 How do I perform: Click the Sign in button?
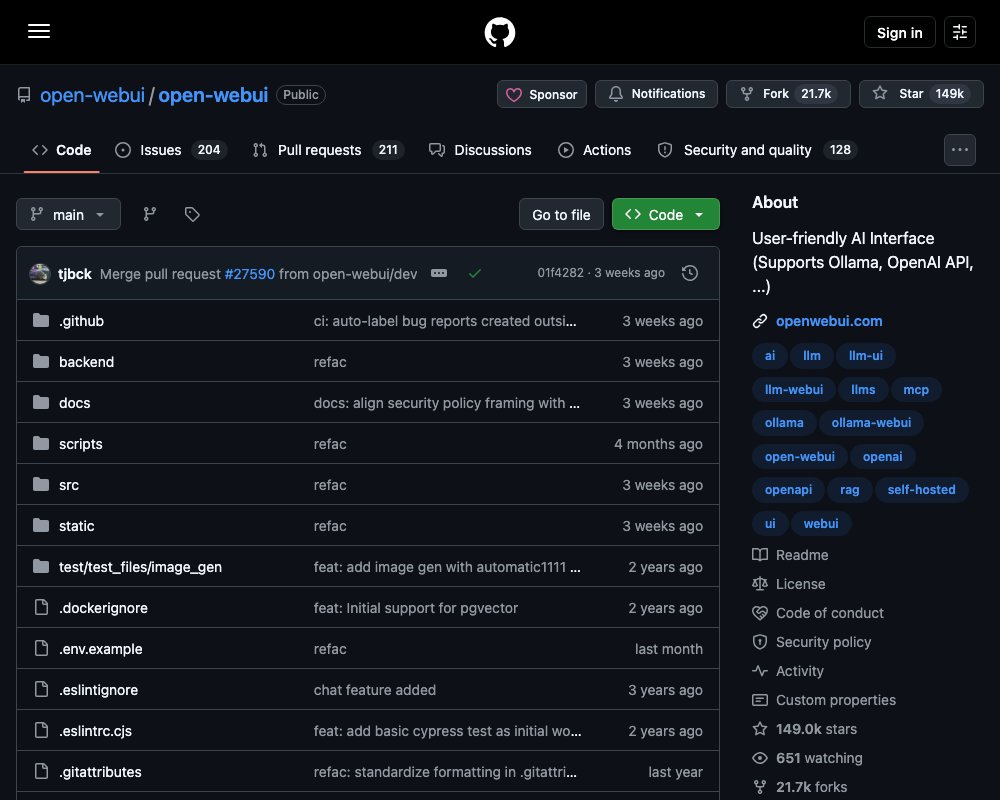pos(899,32)
